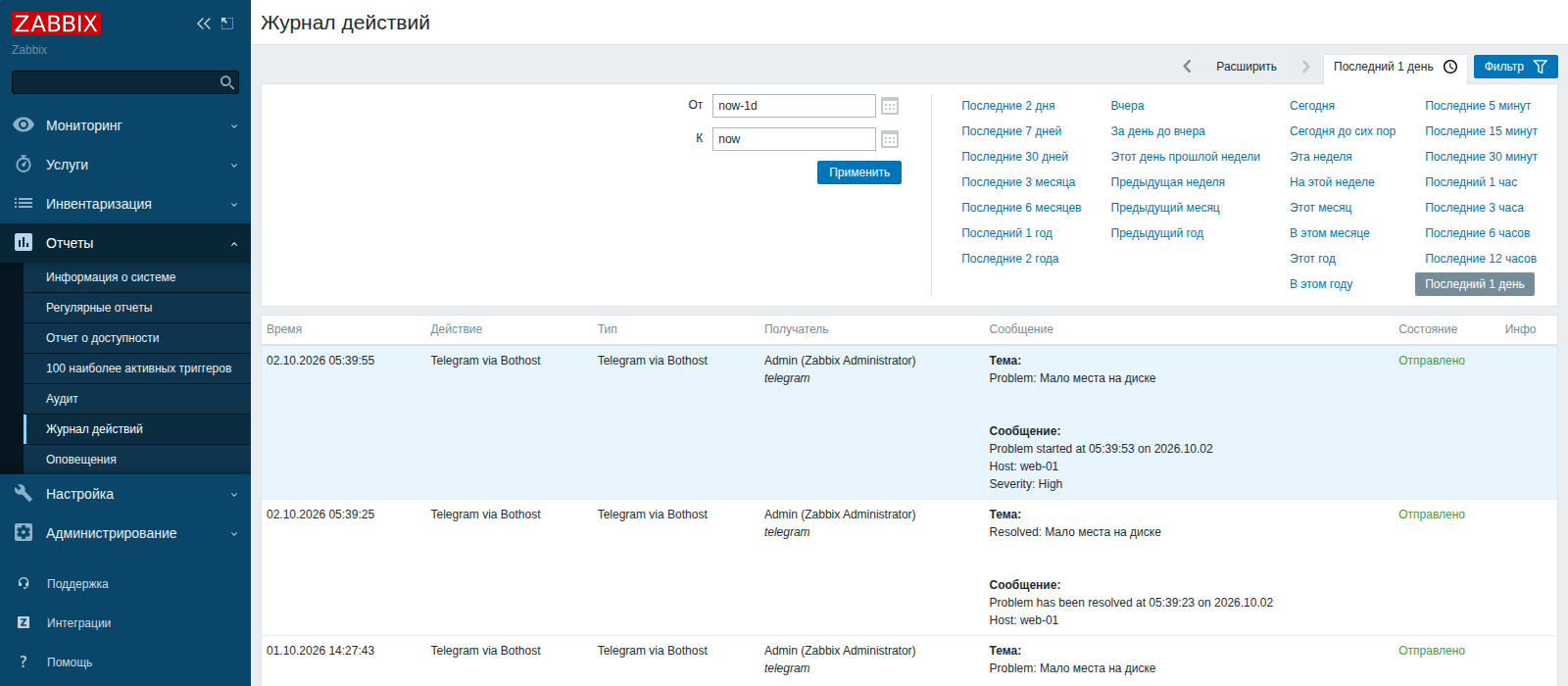The width and height of the screenshot is (1568, 686).
Task: Select Последние 15 минут time range
Action: (1481, 131)
